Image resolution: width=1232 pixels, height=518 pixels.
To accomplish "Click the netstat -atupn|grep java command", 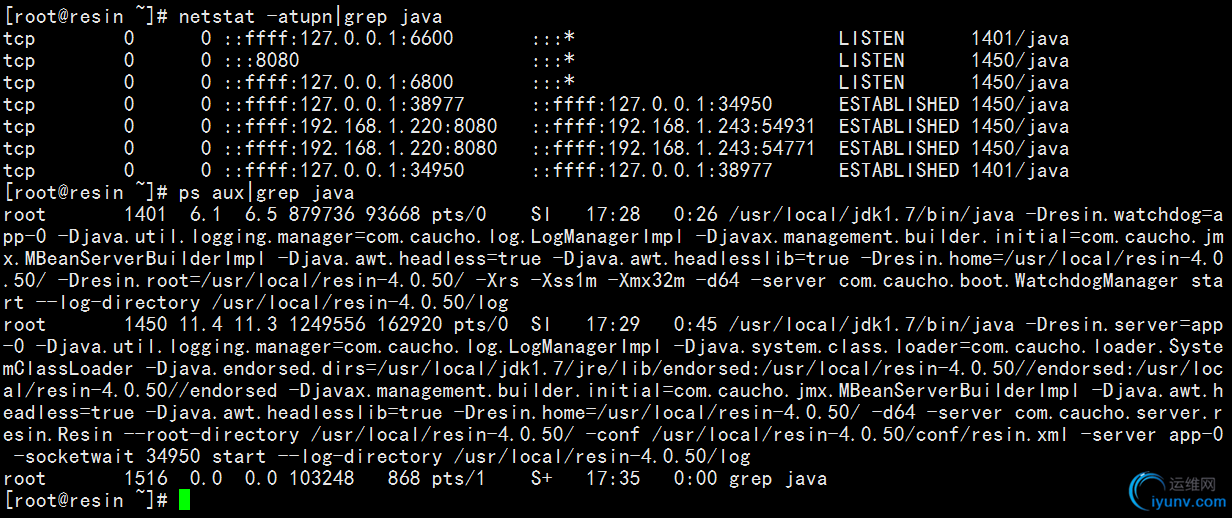I will point(310,17).
